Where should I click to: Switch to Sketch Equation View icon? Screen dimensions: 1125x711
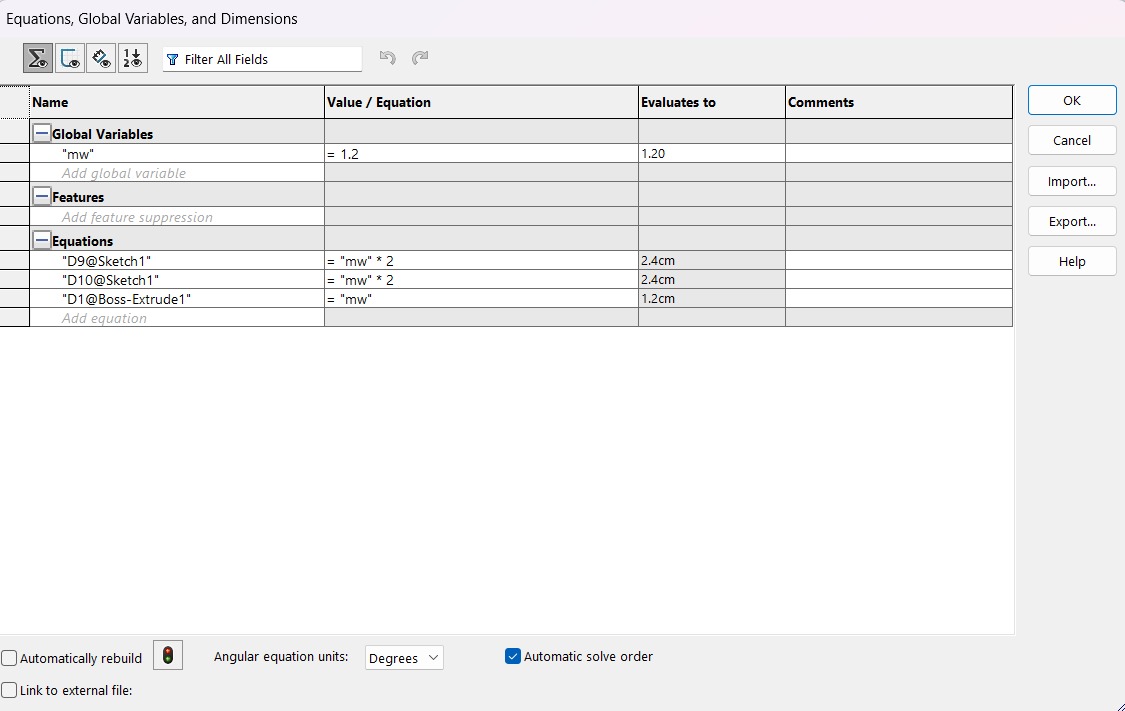(x=70, y=58)
